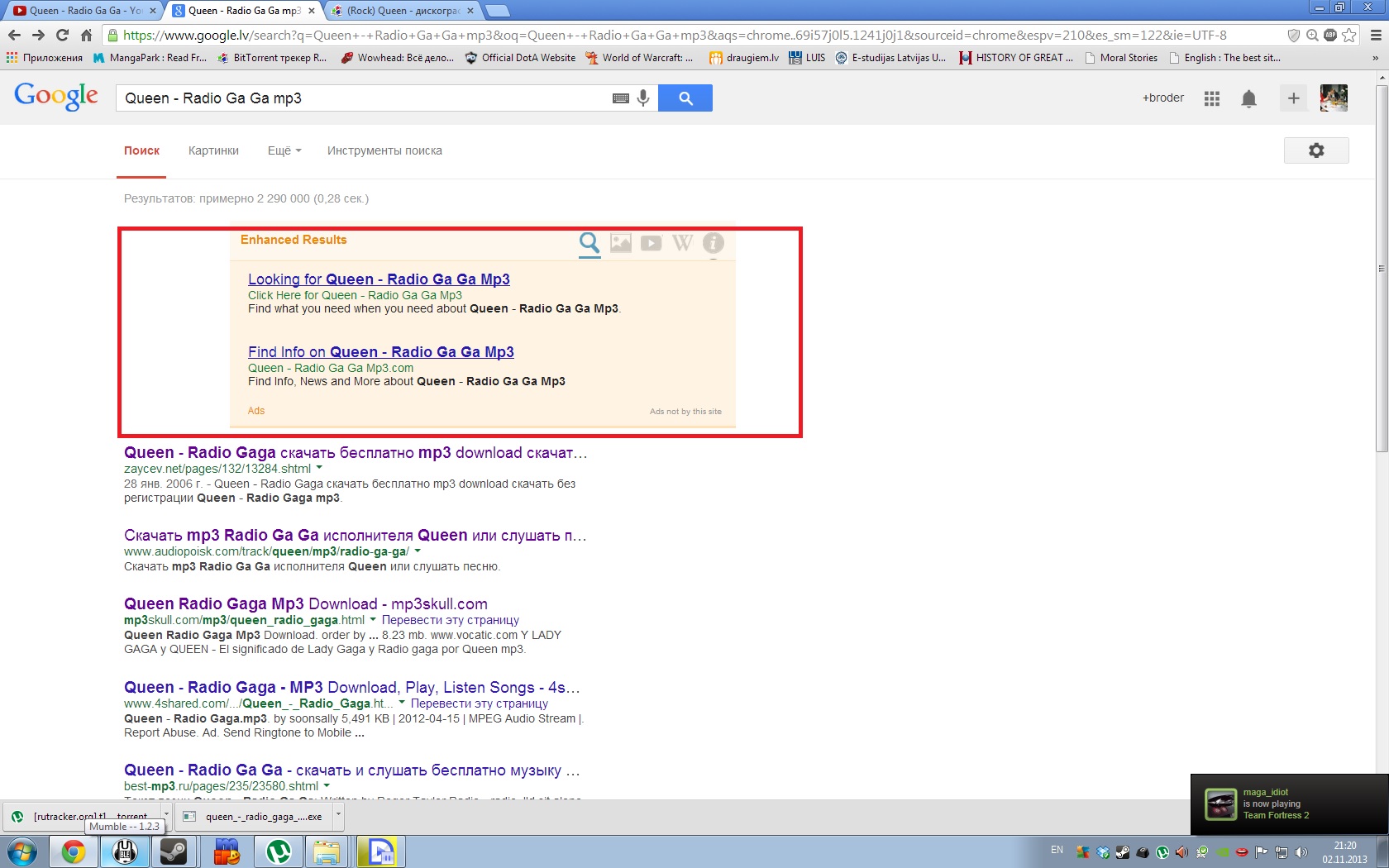Select video icon in Enhanced Results
Screen dimensions: 1389x868
652,243
